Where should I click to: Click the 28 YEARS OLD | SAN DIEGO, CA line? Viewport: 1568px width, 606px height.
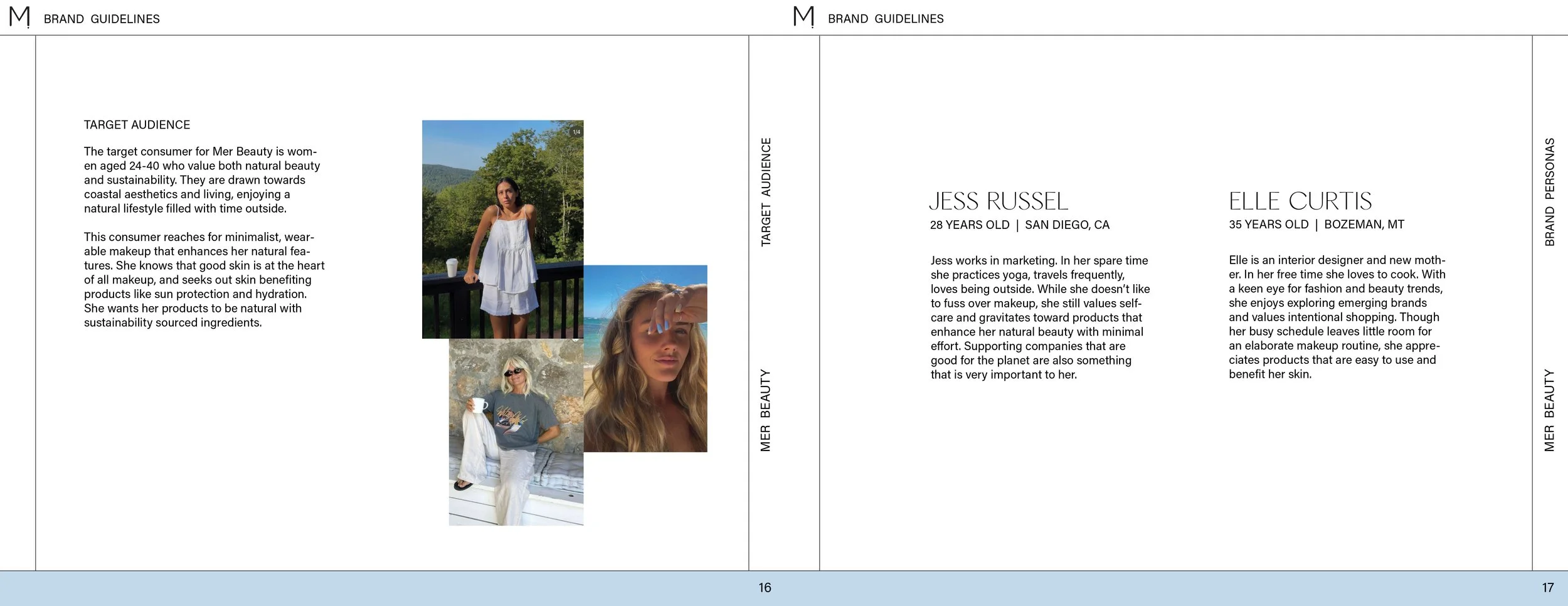[1020, 225]
